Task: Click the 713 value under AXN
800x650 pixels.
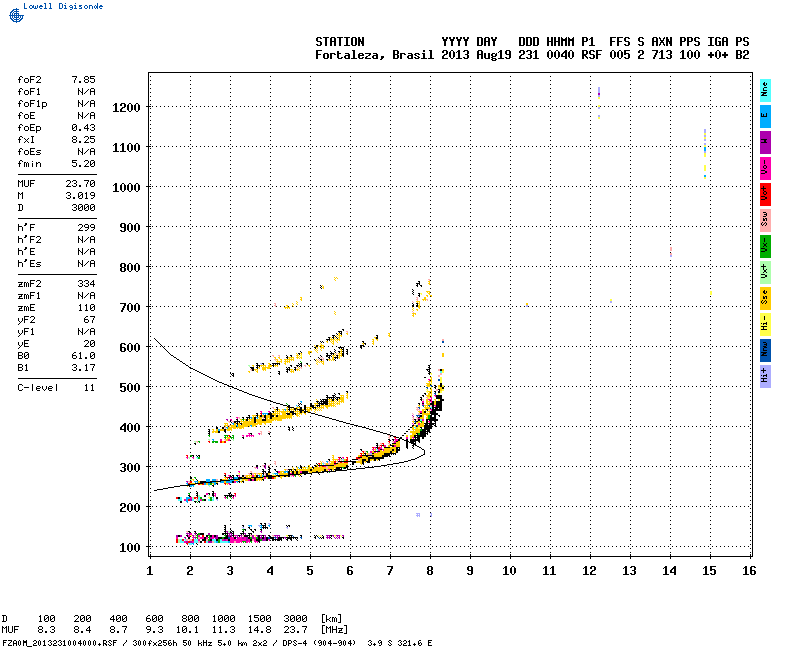Action: [662, 55]
